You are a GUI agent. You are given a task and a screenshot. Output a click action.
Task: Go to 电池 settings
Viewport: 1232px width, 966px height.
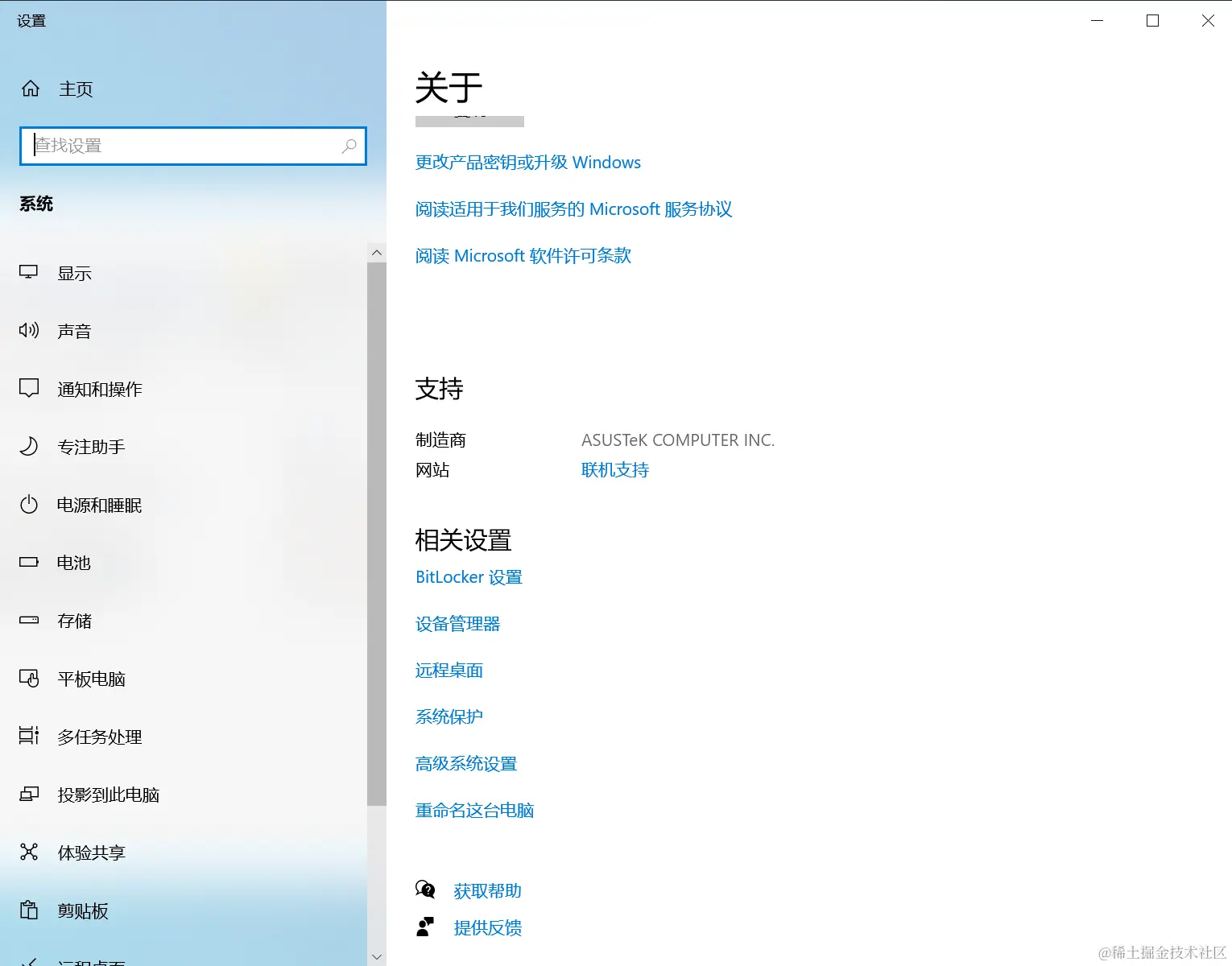pos(74,563)
